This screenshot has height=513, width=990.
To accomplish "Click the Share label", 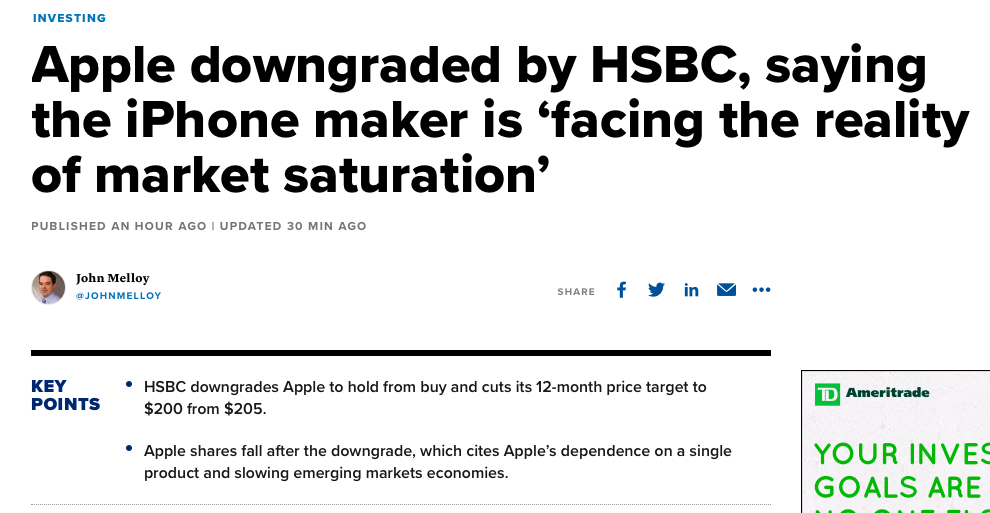I will tap(576, 292).
